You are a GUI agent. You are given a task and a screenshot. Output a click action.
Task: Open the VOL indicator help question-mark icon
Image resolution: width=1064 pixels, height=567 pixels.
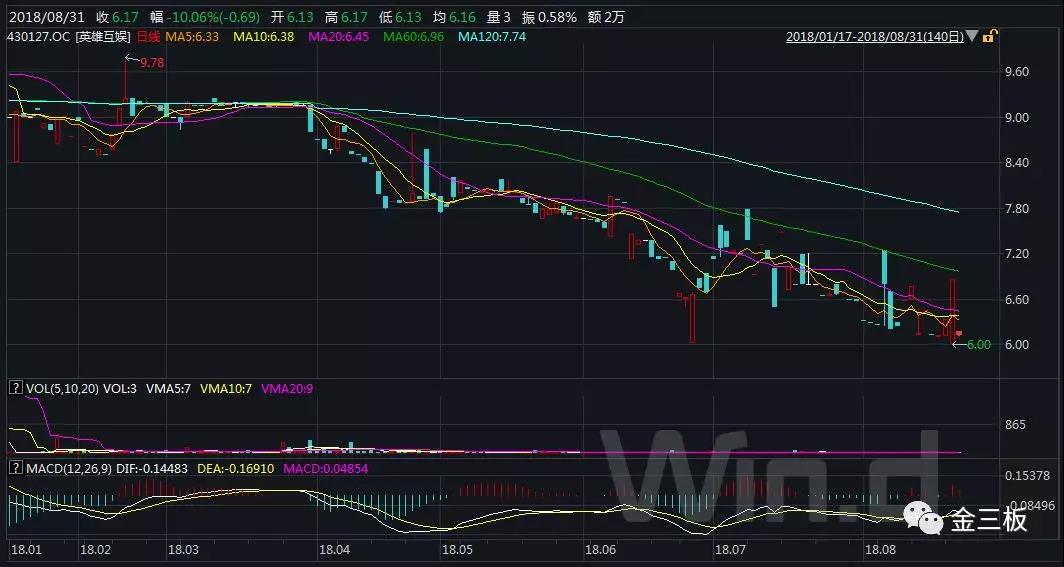click(14, 387)
